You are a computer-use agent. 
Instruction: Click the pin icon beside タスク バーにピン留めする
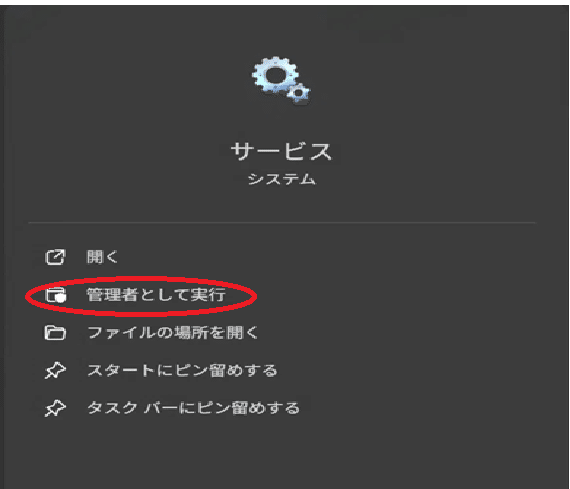pyautogui.click(x=55, y=408)
